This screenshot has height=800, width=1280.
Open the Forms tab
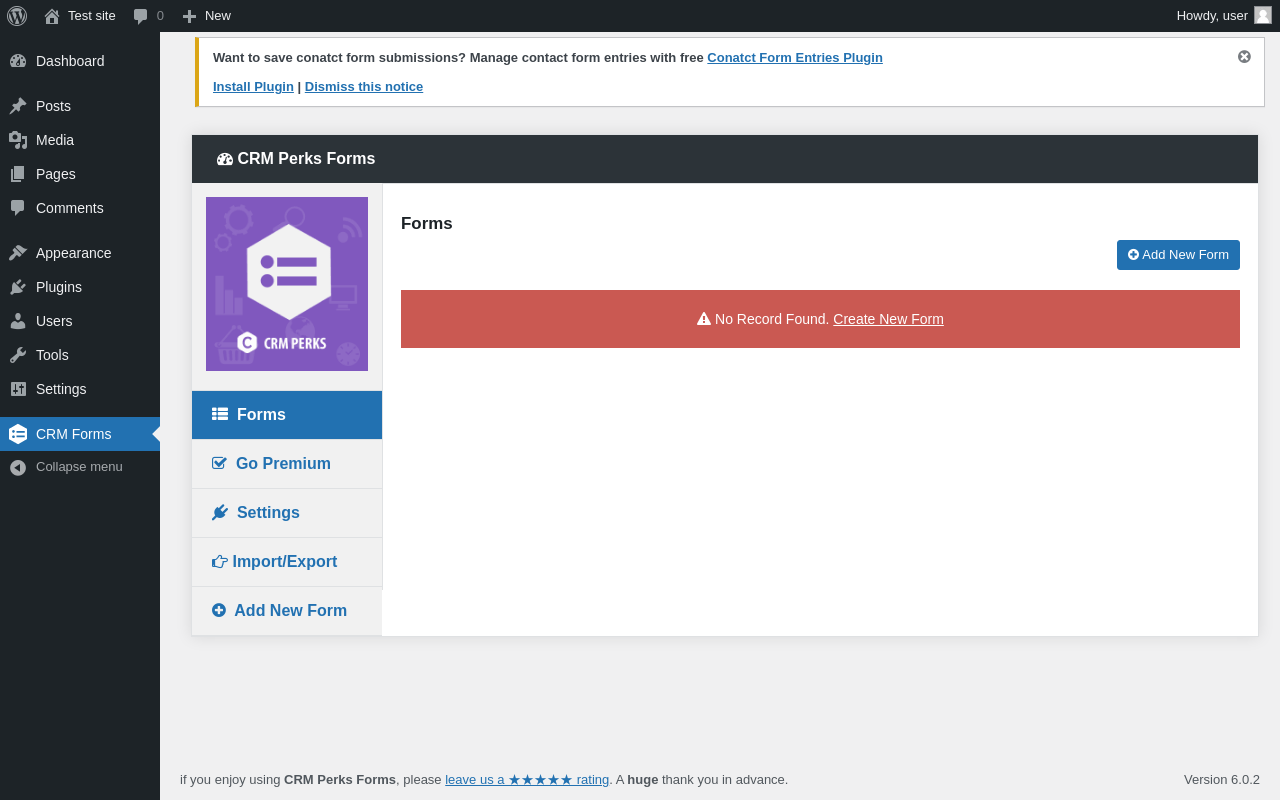[287, 415]
